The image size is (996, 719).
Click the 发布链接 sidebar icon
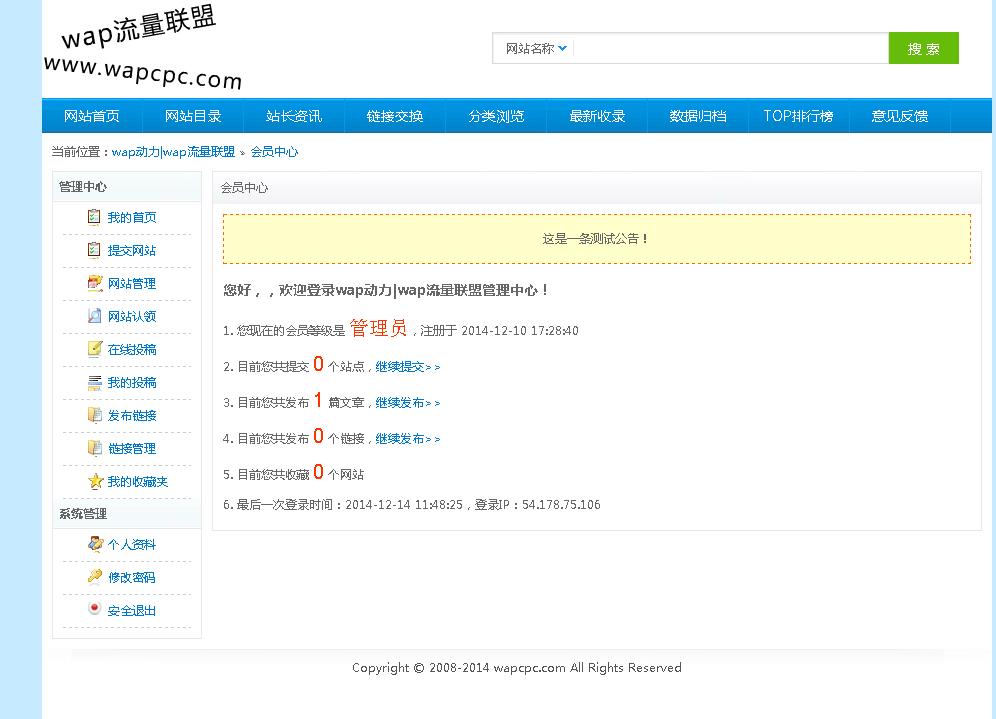94,415
